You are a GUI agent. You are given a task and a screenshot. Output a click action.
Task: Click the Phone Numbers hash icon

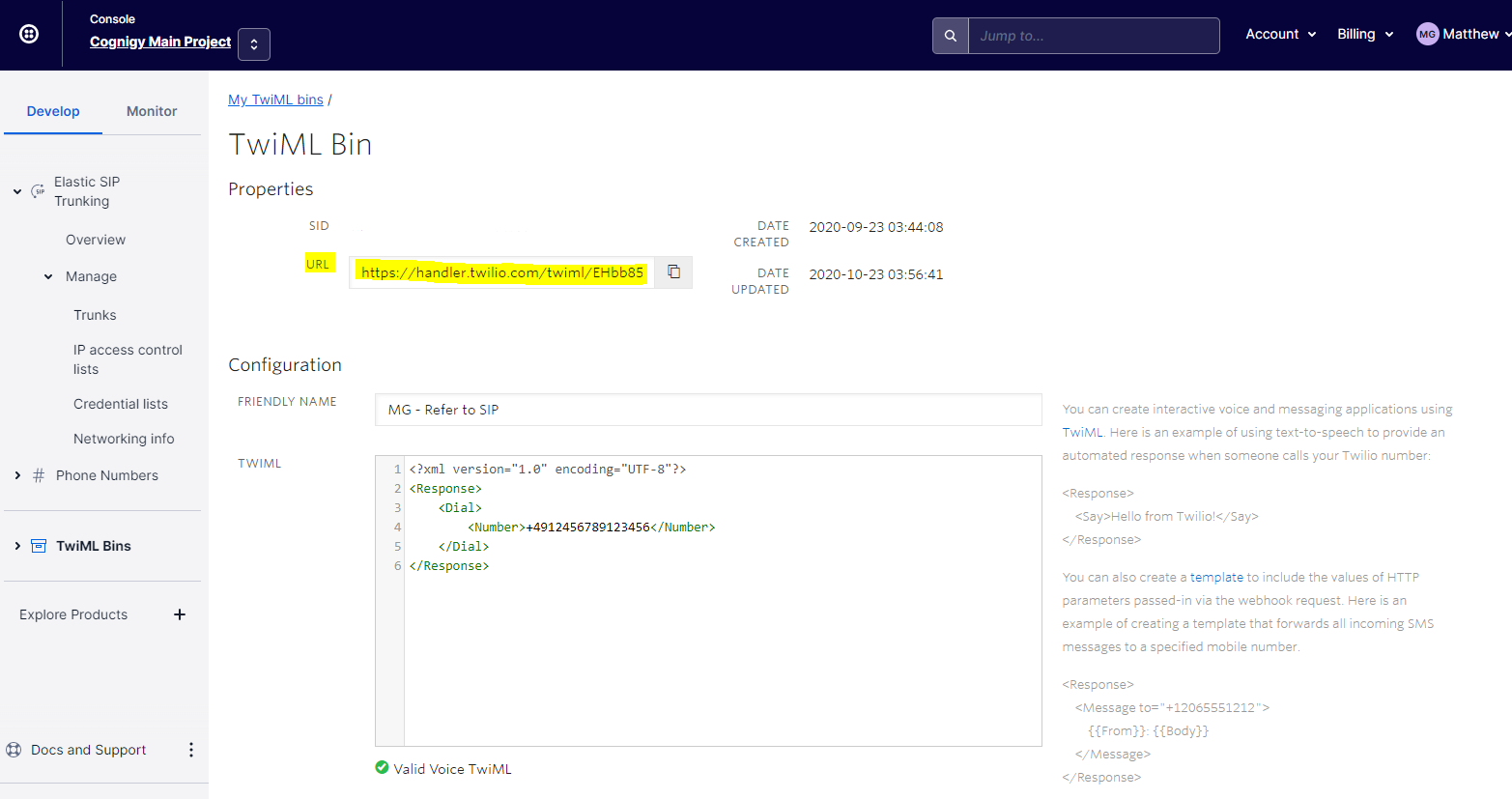39,475
